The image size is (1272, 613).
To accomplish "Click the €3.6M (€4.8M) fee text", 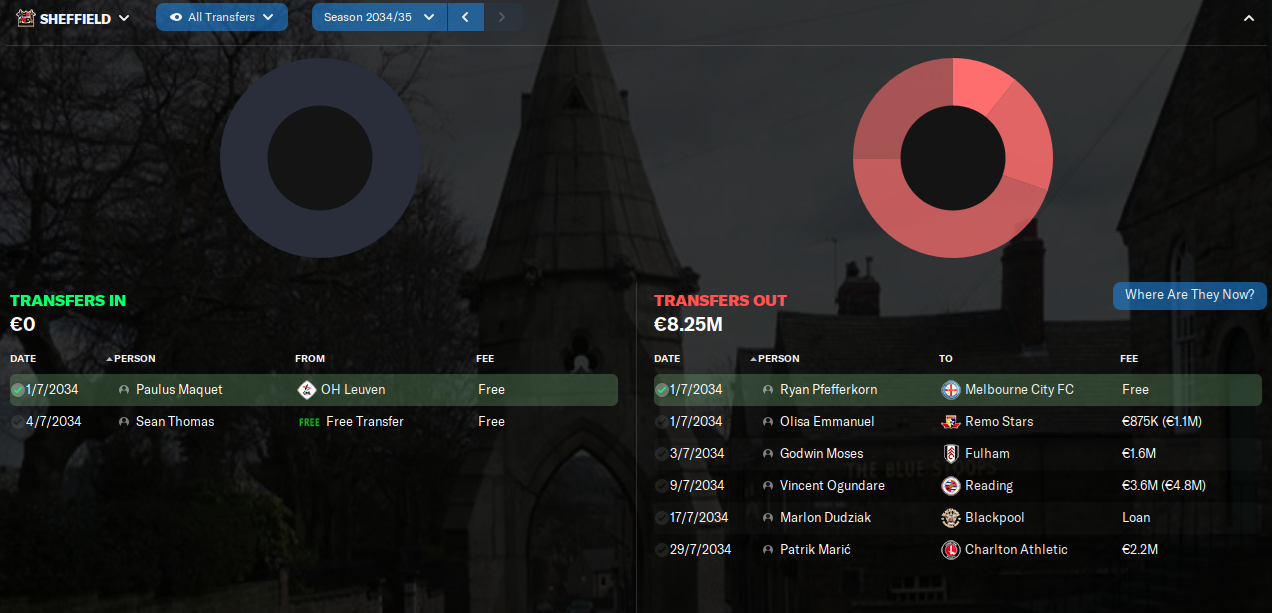I will coord(1163,486).
